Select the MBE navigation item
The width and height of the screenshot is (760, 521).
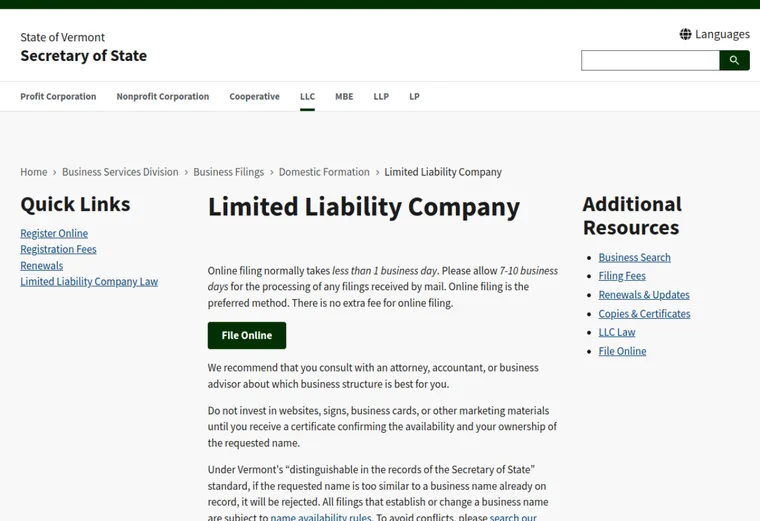tap(344, 96)
